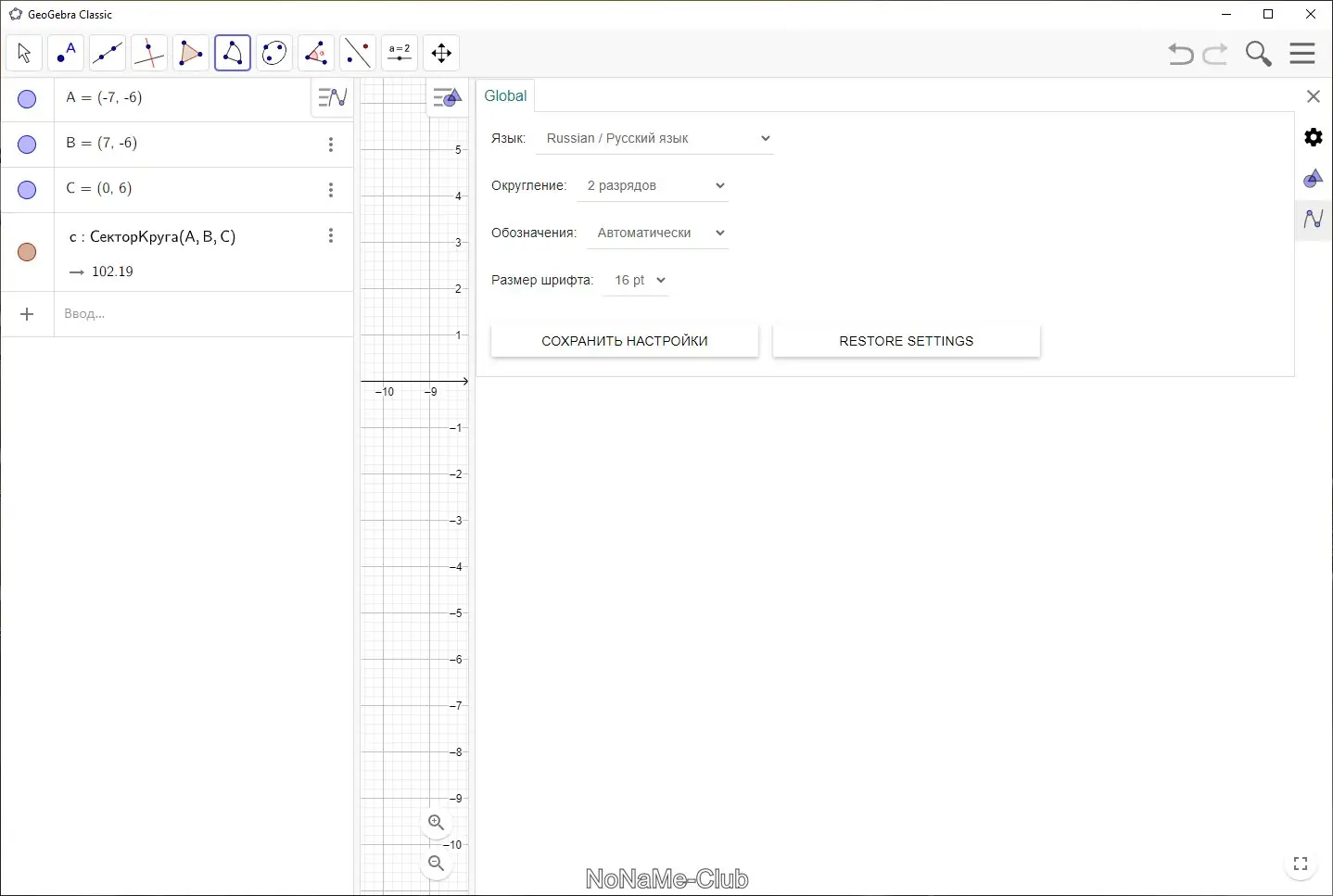
Task: Select the Angle tool
Action: tap(316, 53)
